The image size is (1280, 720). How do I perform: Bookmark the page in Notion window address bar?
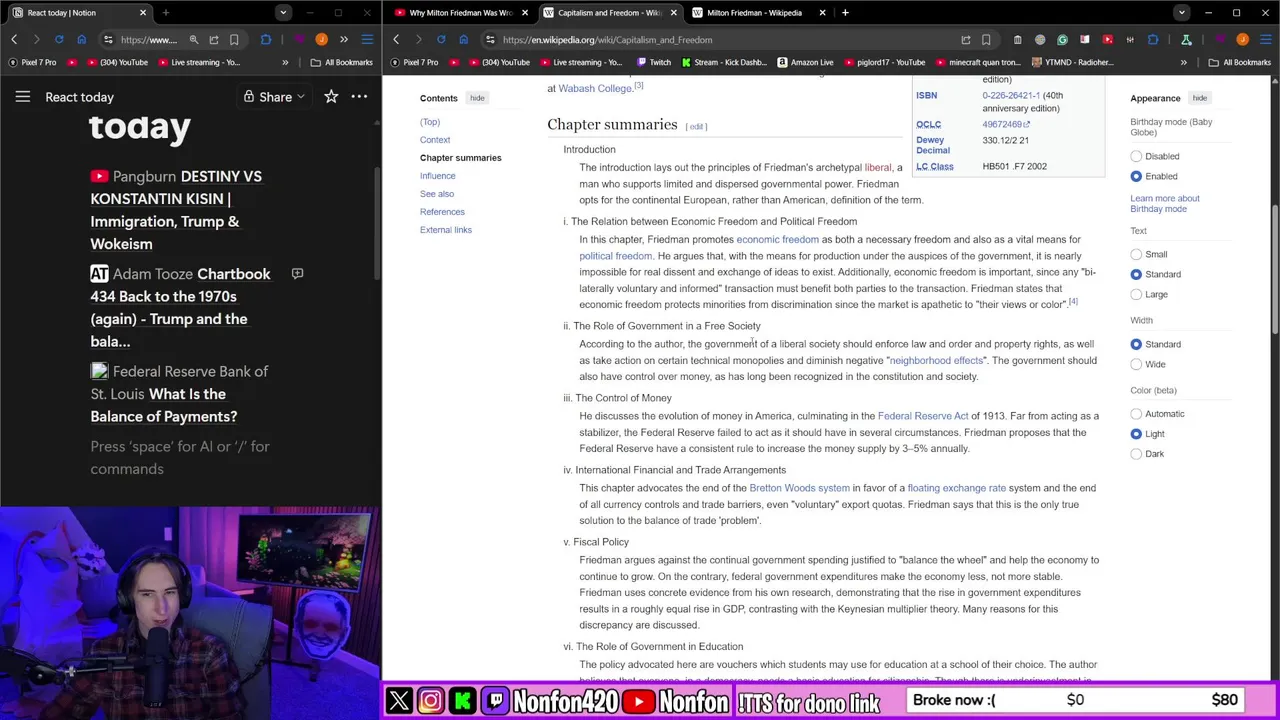[x=234, y=40]
